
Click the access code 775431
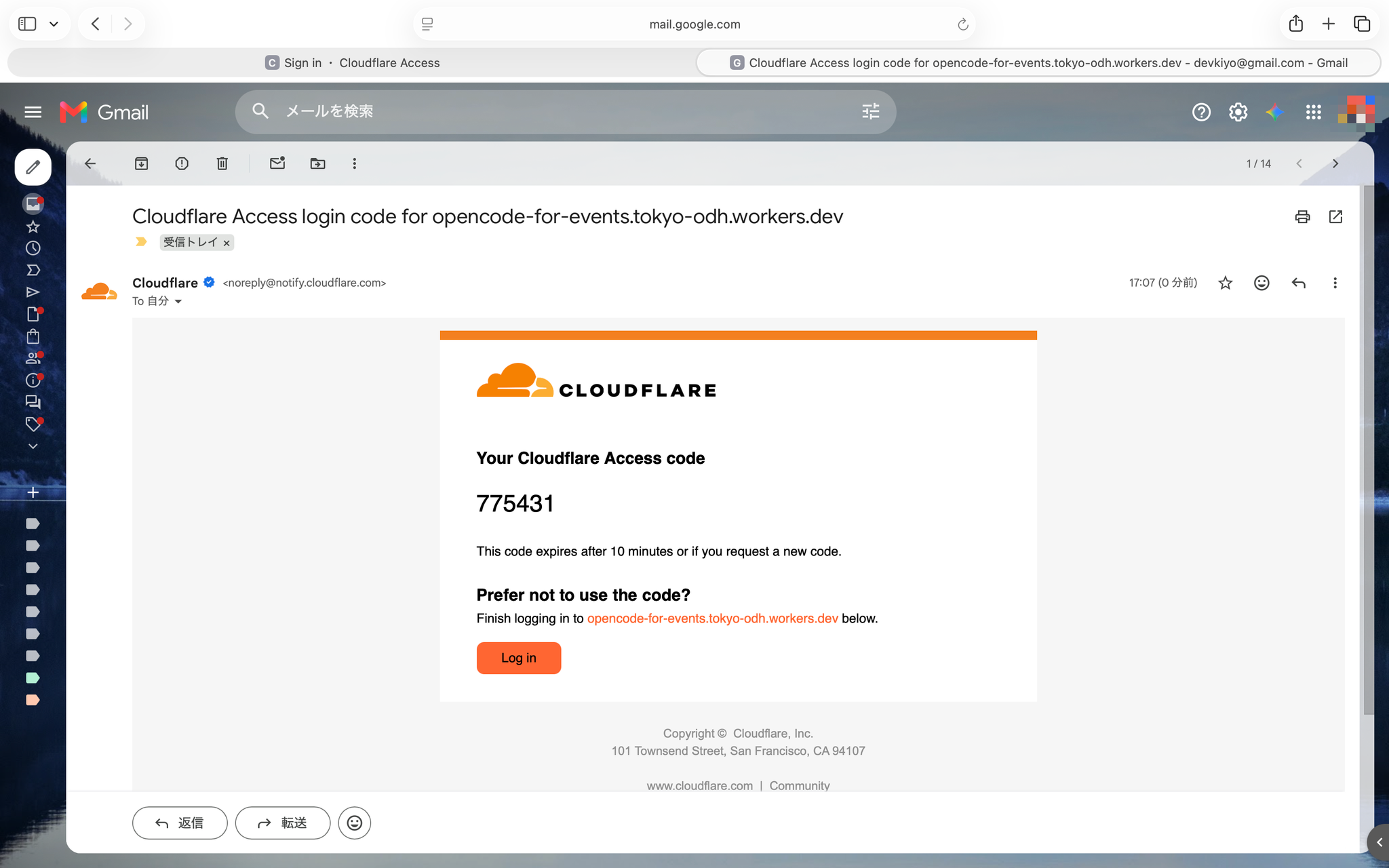[515, 504]
